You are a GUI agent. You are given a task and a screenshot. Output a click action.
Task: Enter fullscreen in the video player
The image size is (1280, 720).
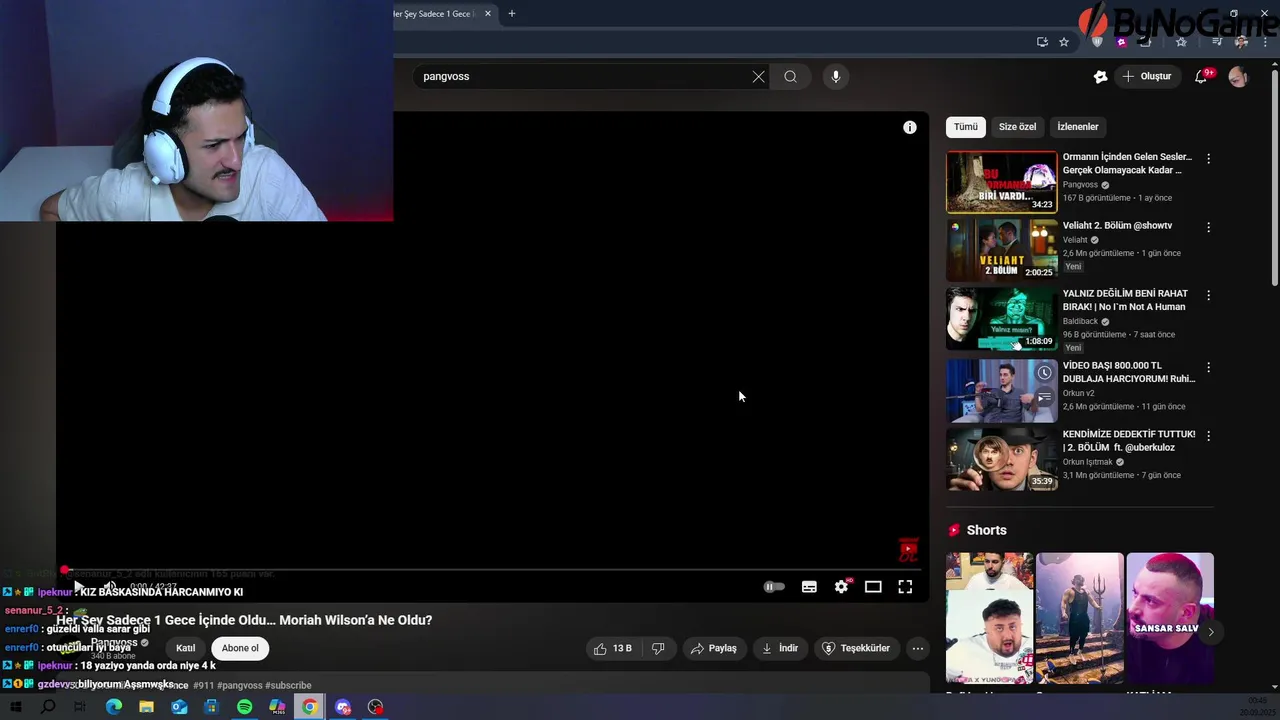(905, 587)
